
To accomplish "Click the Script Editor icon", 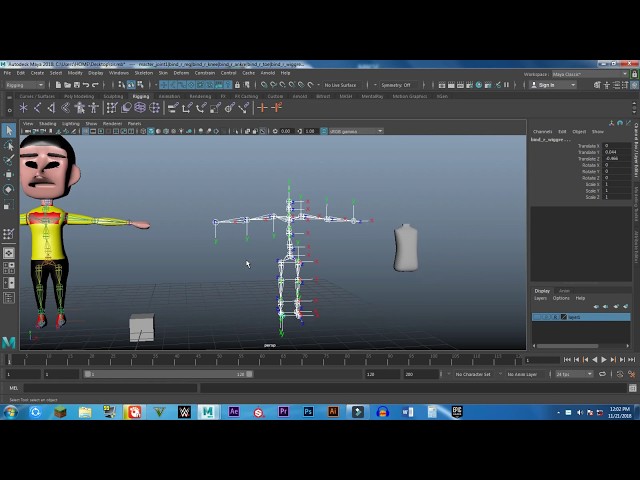I will pos(633,388).
